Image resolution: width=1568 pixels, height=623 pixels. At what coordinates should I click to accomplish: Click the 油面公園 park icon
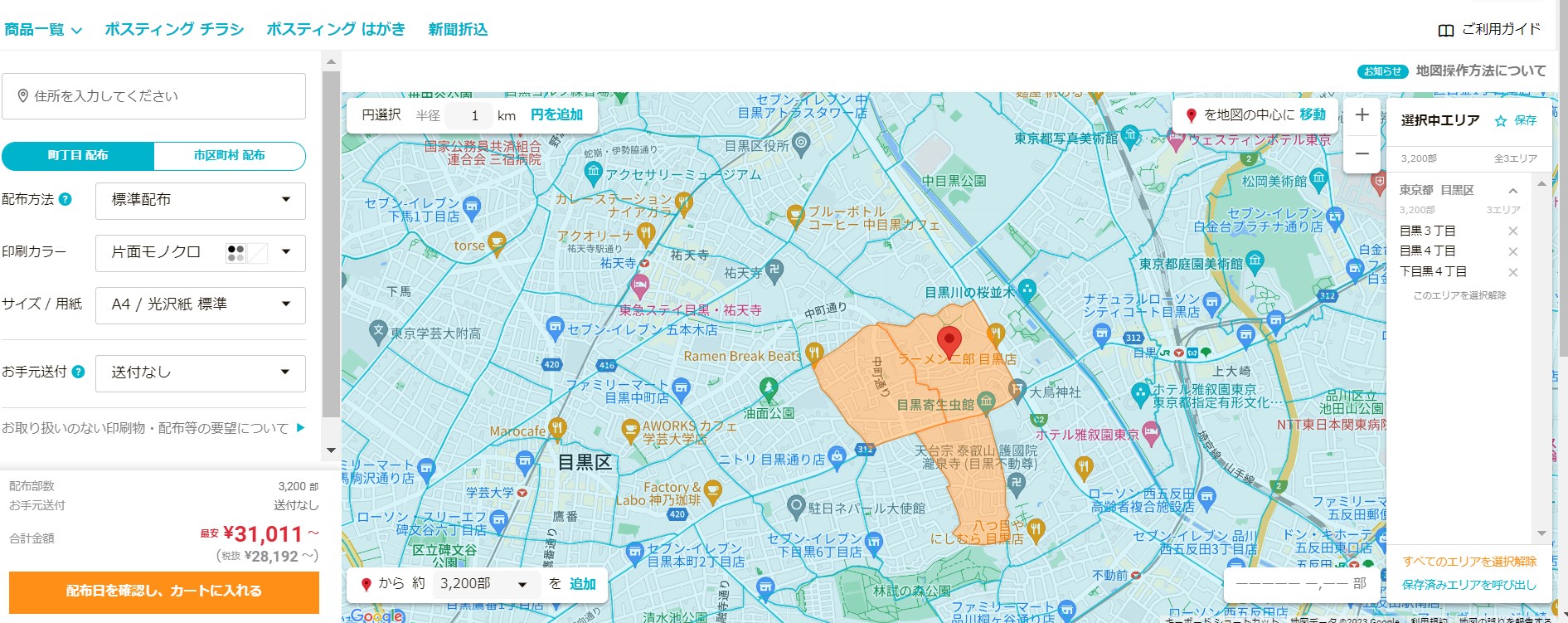769,387
